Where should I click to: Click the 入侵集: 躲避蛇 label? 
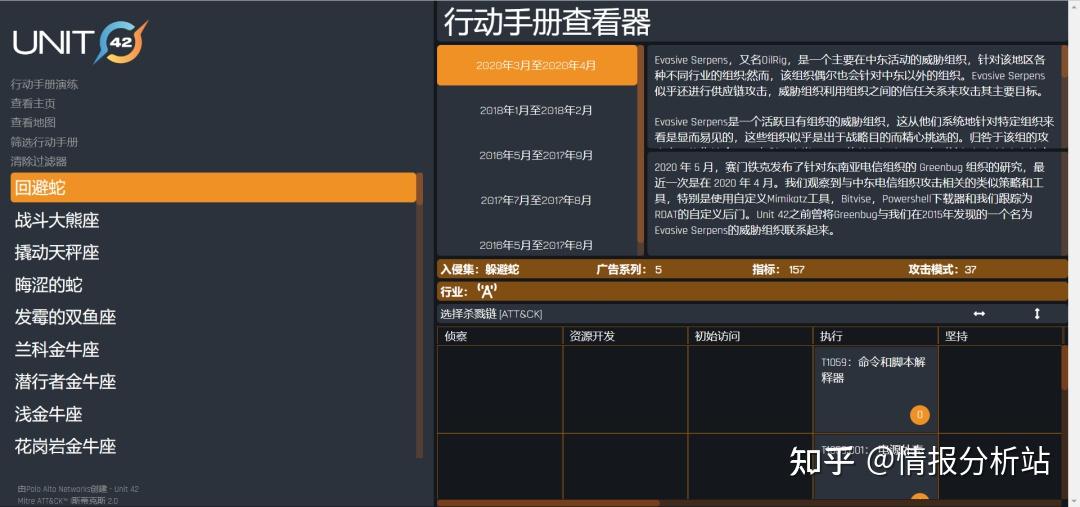coord(480,269)
